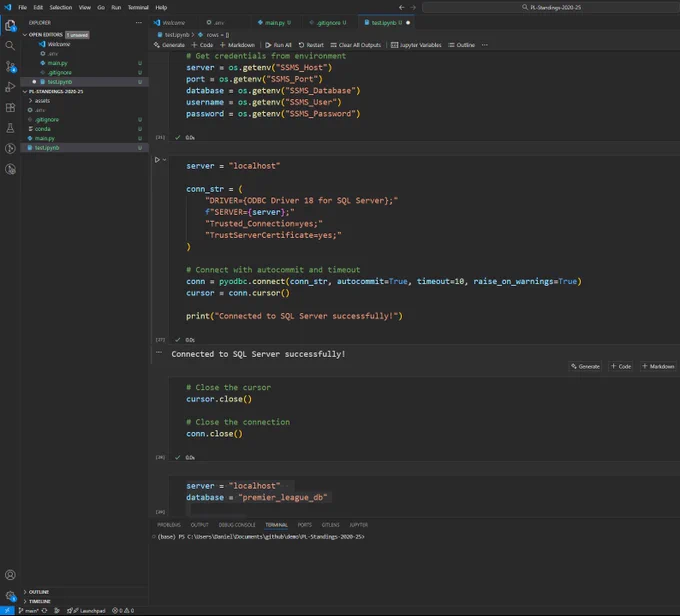Click the Restart kernel toolbar button

click(311, 45)
